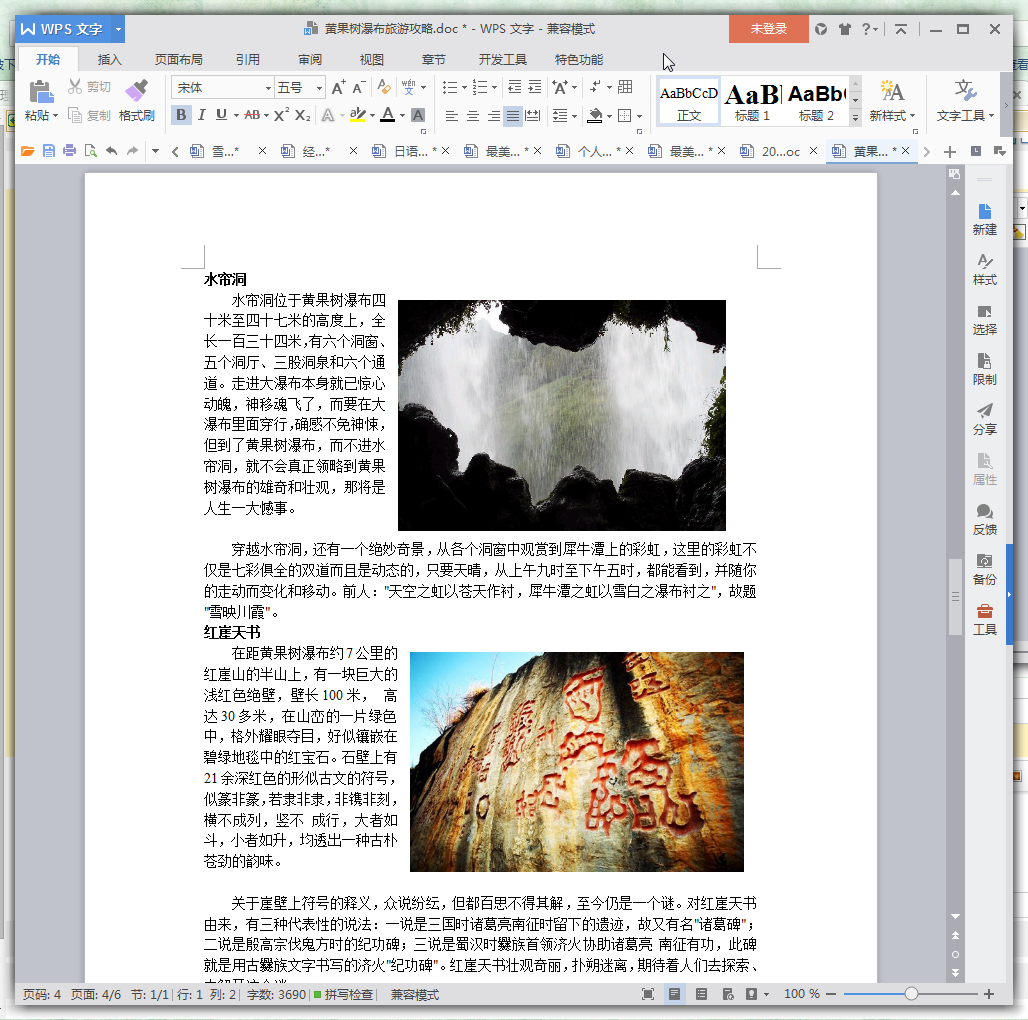Toggle Underline formatting
The image size is (1028, 1020).
[222, 115]
